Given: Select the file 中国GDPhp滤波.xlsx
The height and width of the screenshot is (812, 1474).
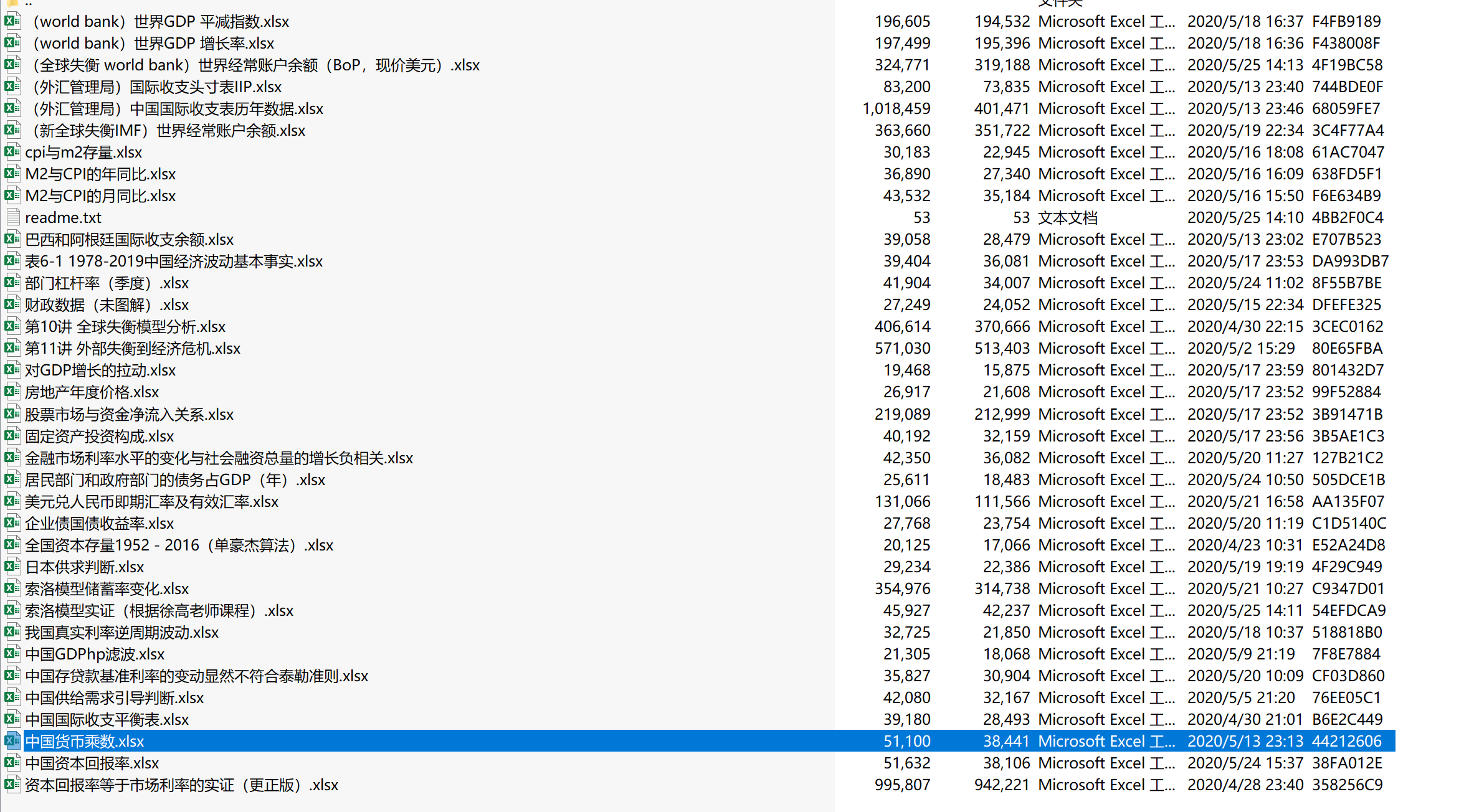Looking at the screenshot, I should (x=95, y=654).
